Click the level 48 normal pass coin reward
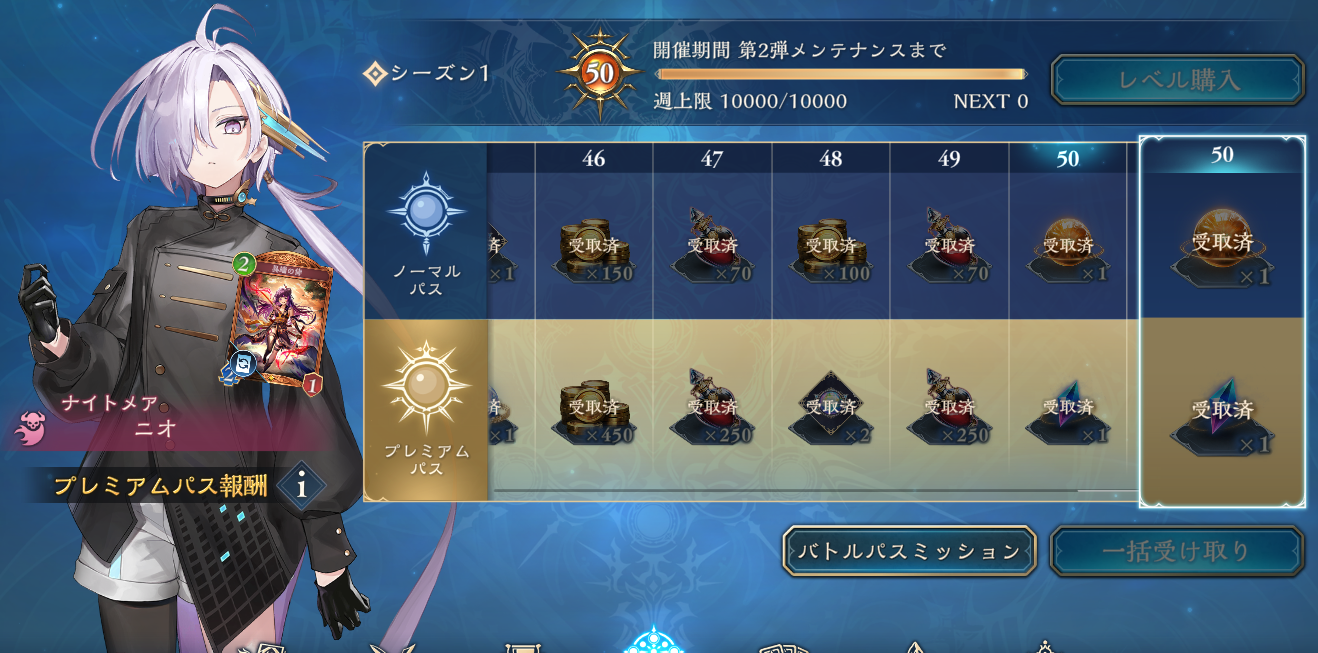This screenshot has height=653, width=1318. point(830,248)
